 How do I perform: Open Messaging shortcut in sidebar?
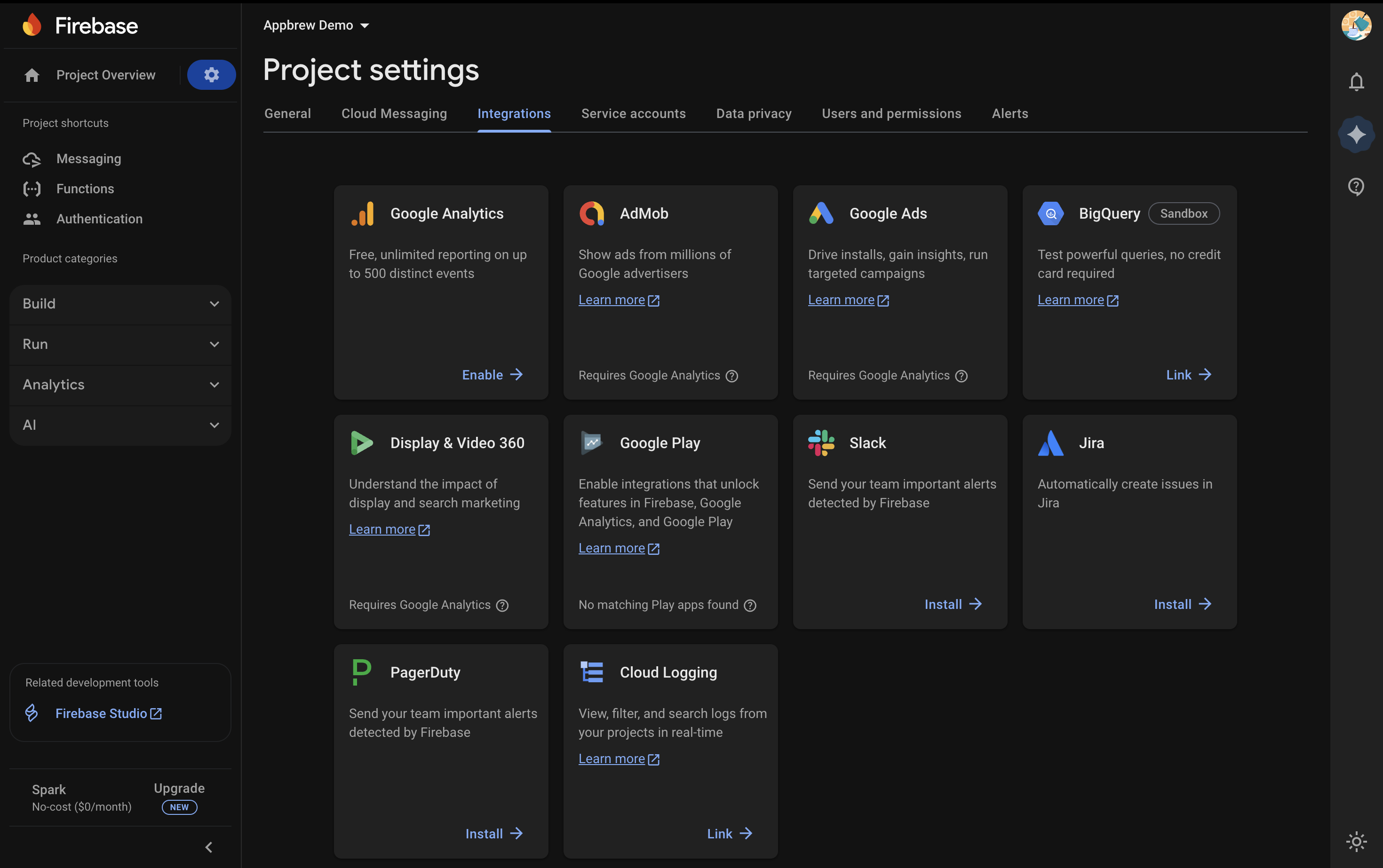point(88,158)
